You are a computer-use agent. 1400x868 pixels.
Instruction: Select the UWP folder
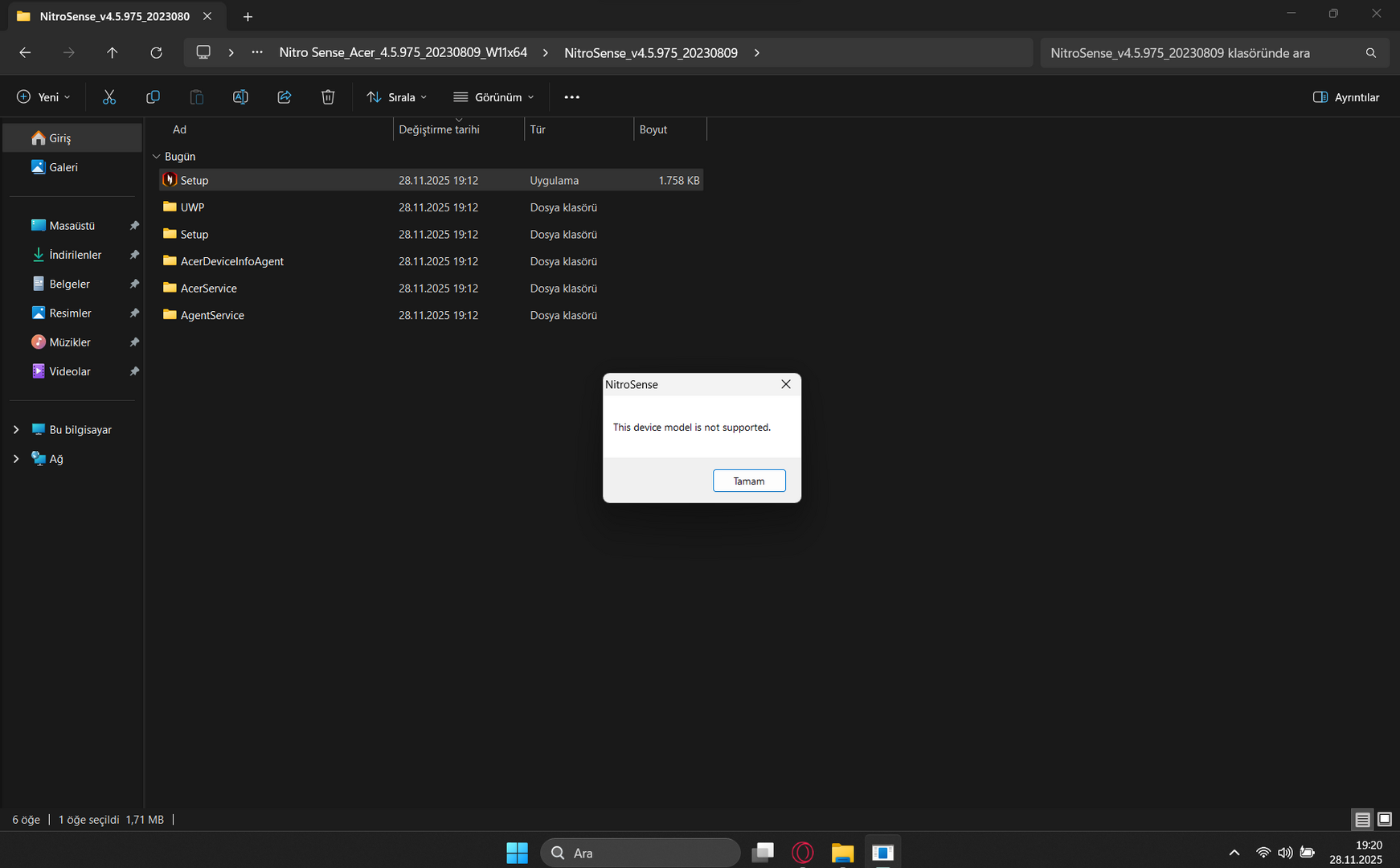[431, 207]
